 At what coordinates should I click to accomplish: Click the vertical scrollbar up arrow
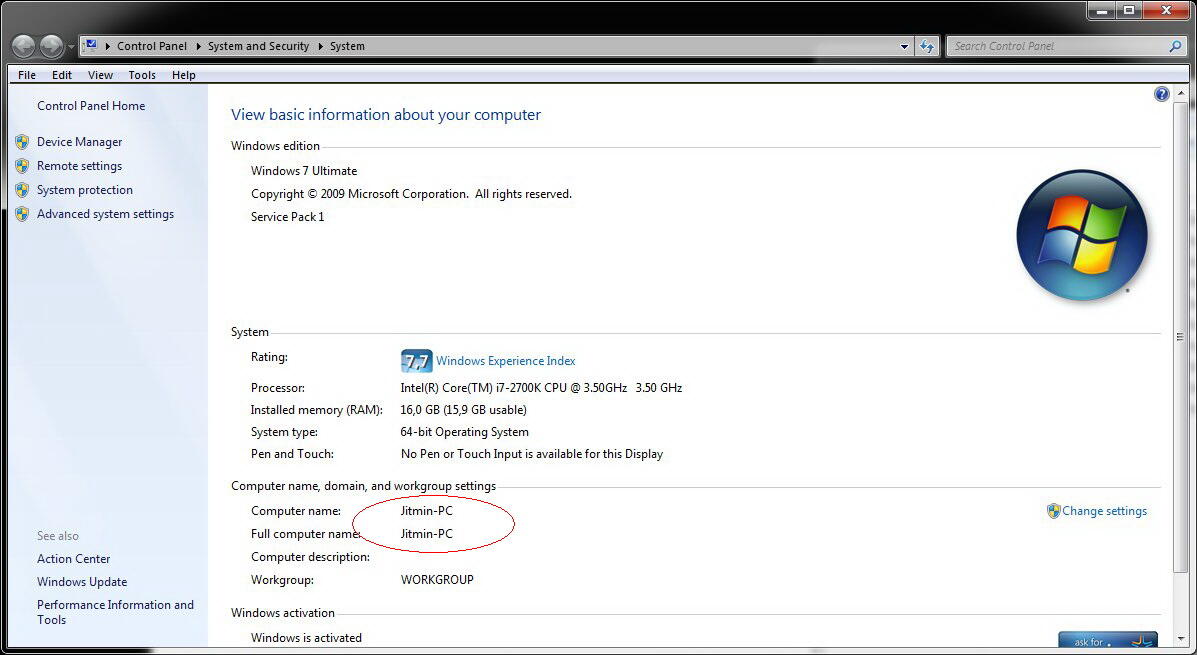[1182, 93]
